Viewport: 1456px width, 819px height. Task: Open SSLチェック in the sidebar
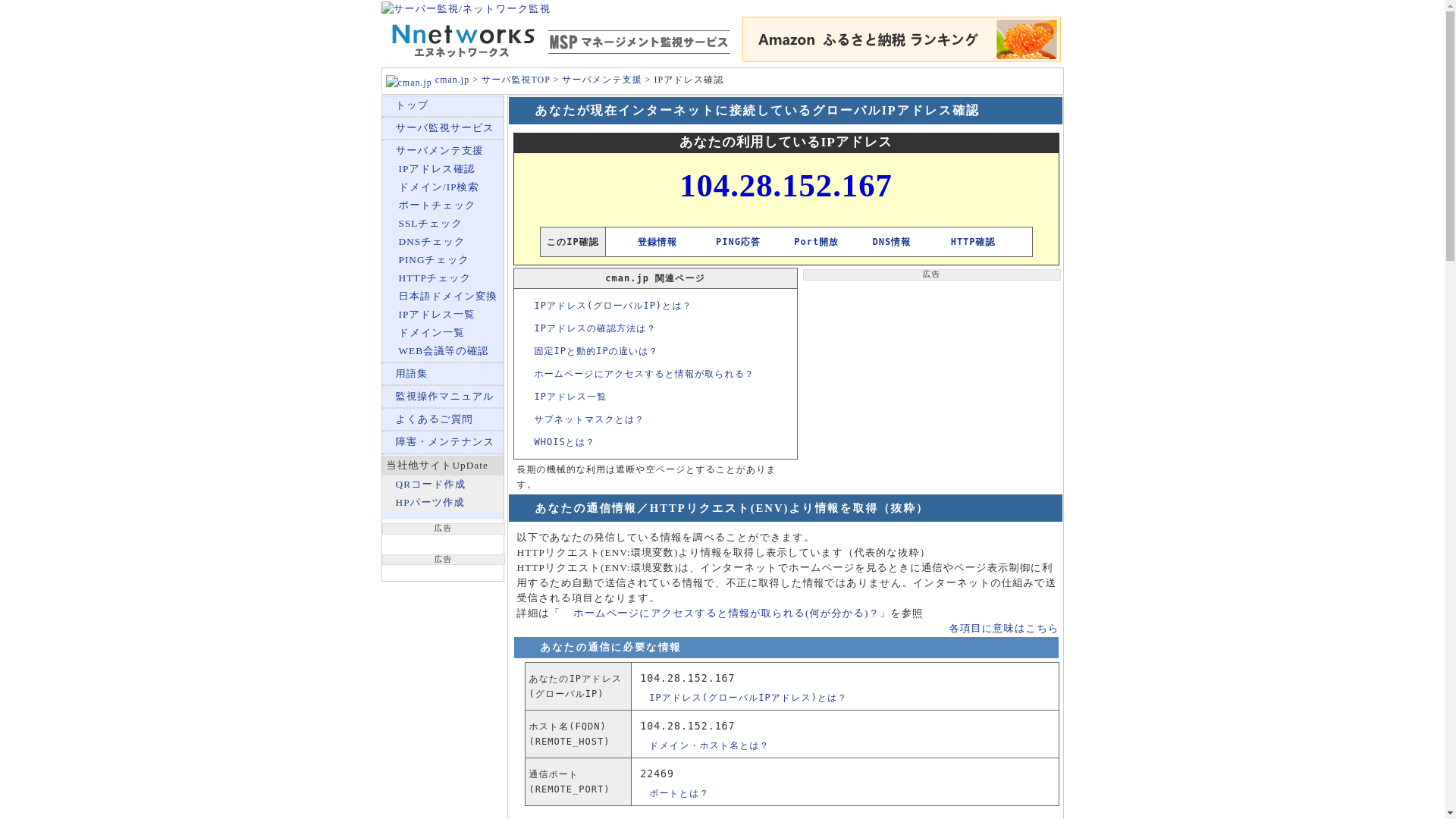pyautogui.click(x=430, y=224)
